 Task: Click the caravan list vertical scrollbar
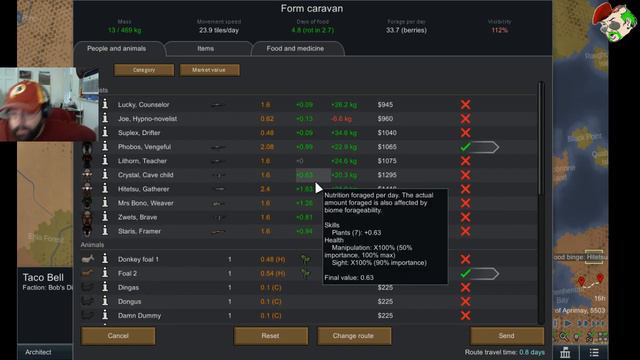(541, 138)
